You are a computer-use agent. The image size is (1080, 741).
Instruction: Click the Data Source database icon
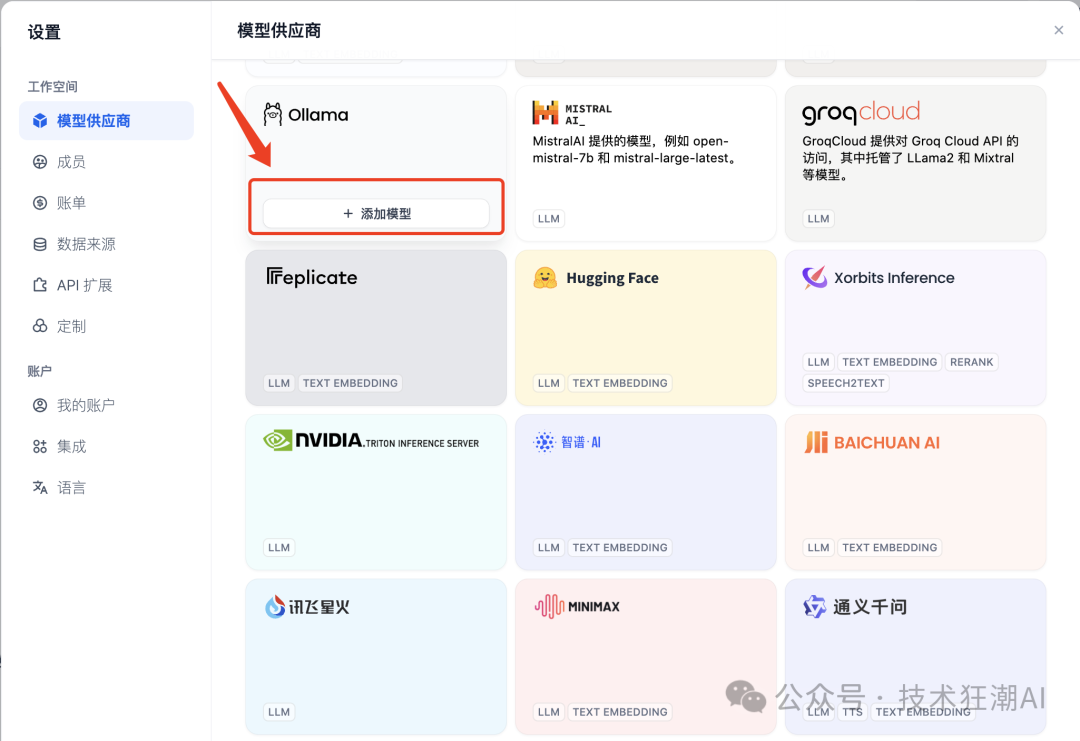(x=40, y=244)
